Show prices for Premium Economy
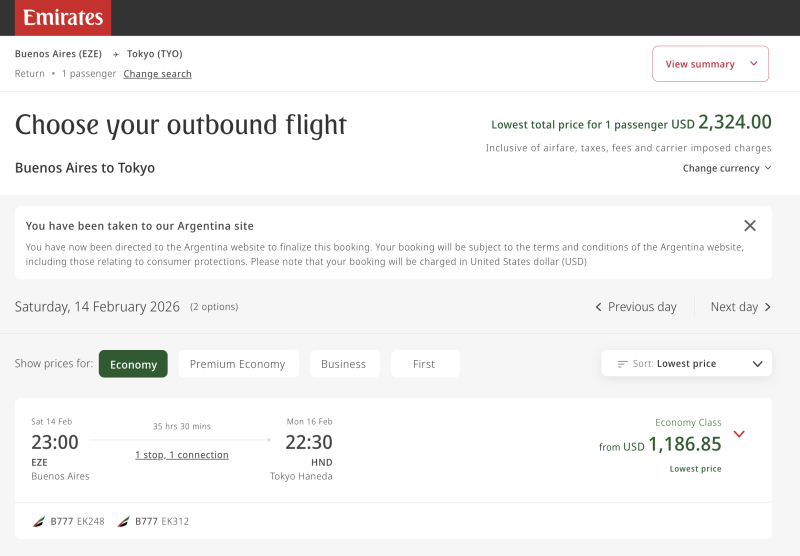Image resolution: width=800 pixels, height=556 pixels. 237,364
